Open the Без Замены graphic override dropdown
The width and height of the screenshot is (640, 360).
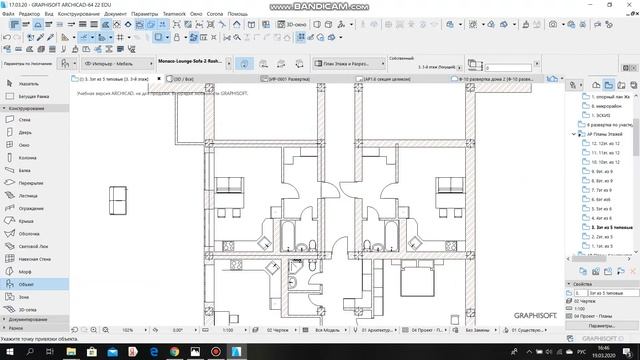tap(496, 330)
